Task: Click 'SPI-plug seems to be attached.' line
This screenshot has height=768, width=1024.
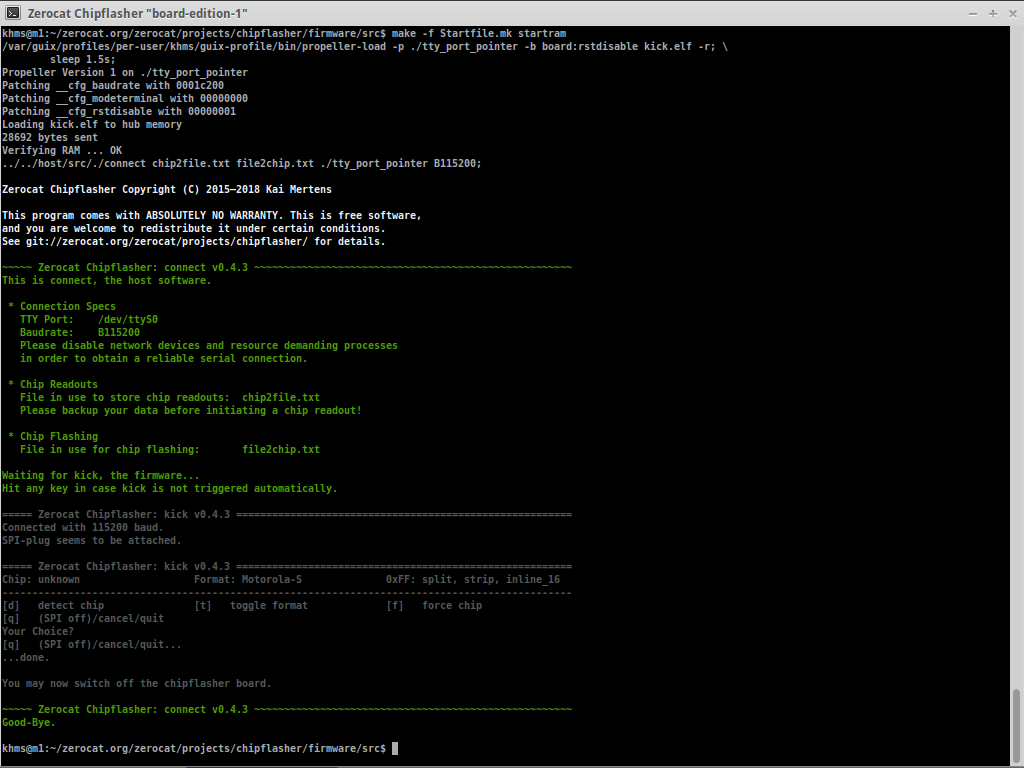Action: pyautogui.click(x=91, y=541)
